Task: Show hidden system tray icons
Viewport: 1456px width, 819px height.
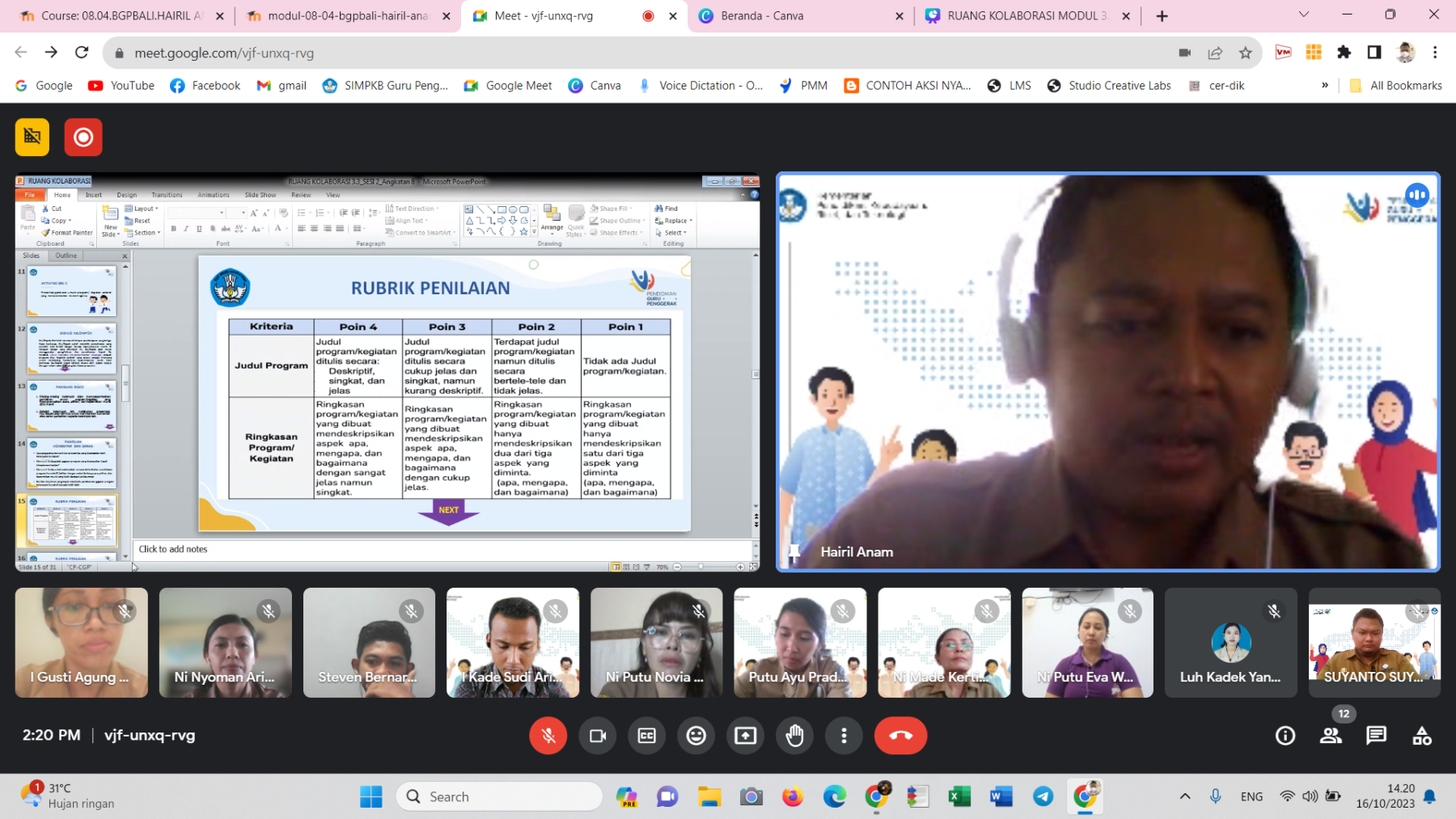Action: (x=1185, y=796)
